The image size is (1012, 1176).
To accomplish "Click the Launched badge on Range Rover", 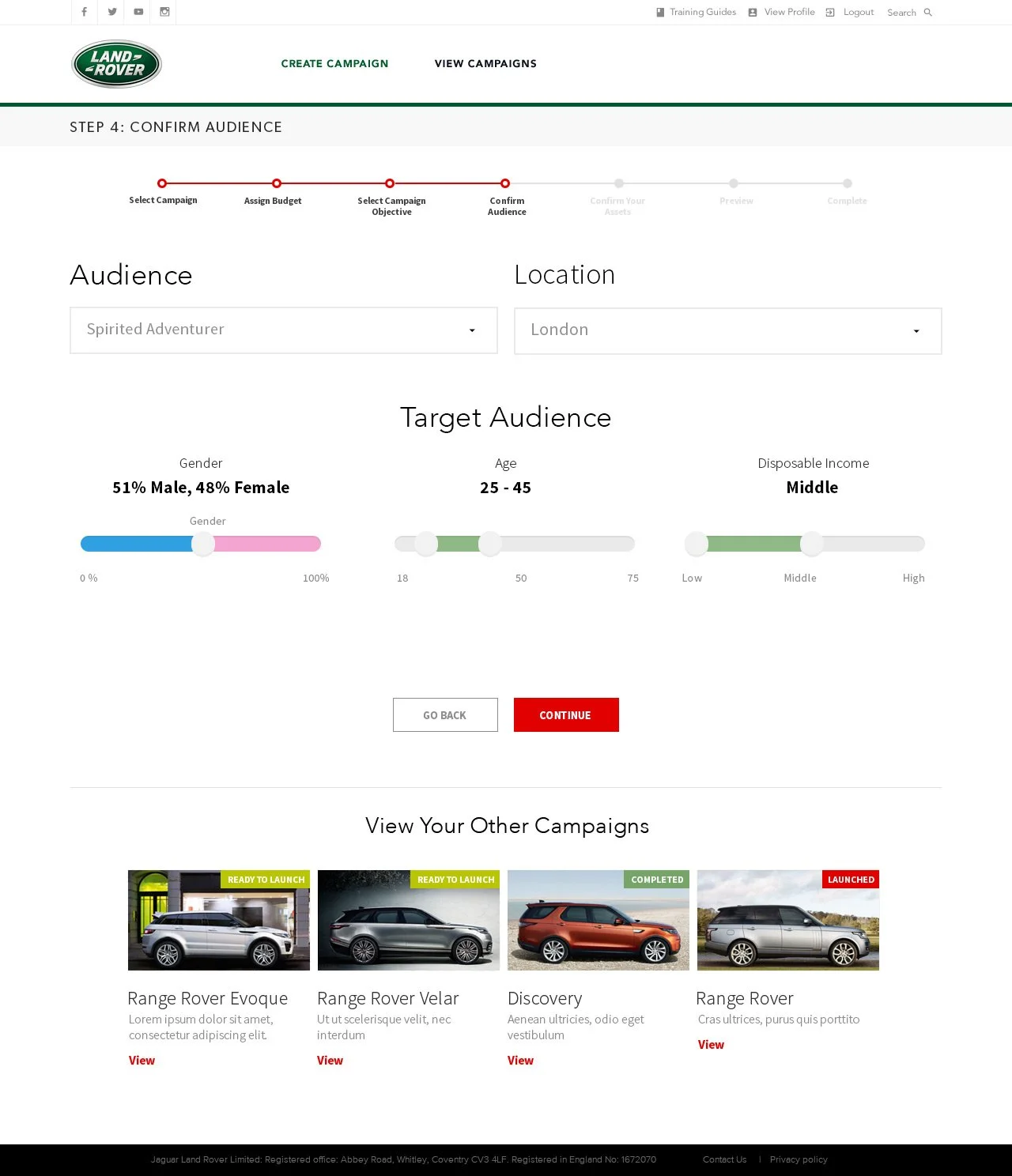I will pos(851,880).
